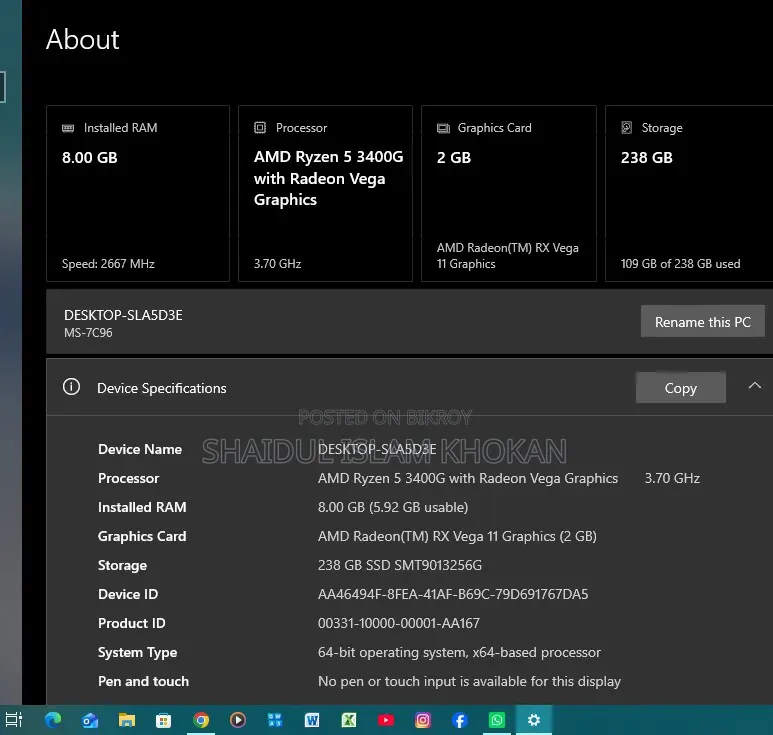Click 3.70 GHz in the specifications Processor row
Image resolution: width=773 pixels, height=735 pixels.
point(672,478)
